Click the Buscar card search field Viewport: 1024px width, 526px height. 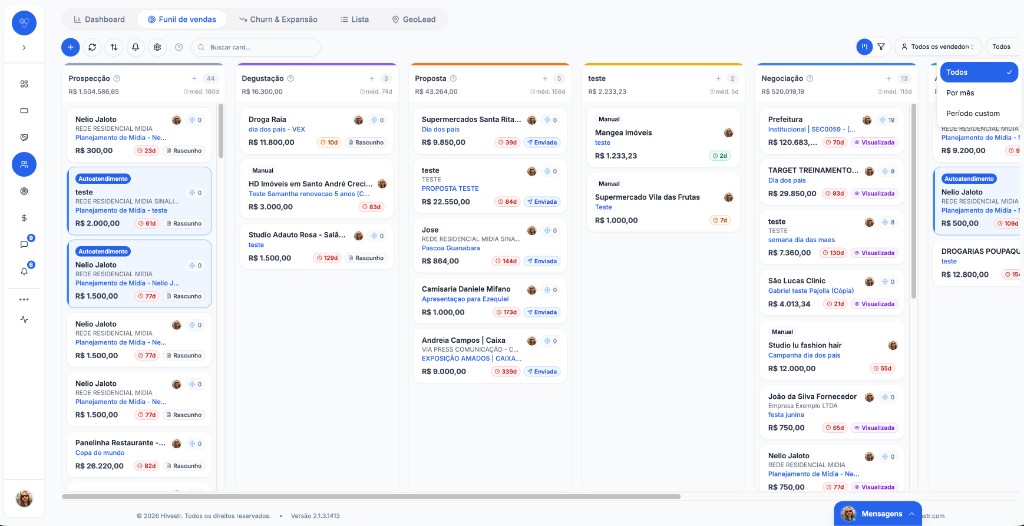click(256, 47)
